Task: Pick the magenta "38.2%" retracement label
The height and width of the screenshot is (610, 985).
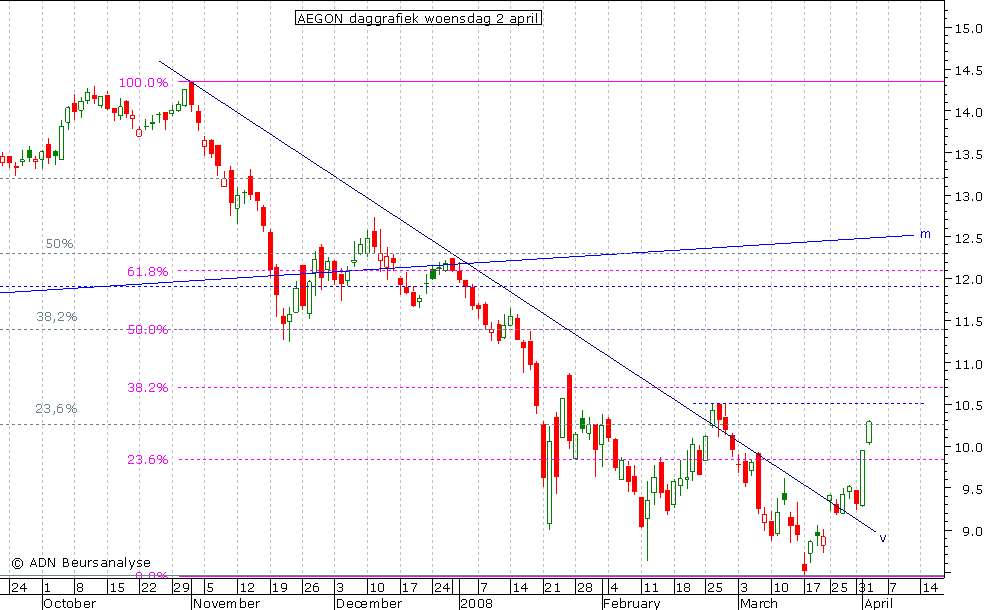Action: tap(148, 388)
